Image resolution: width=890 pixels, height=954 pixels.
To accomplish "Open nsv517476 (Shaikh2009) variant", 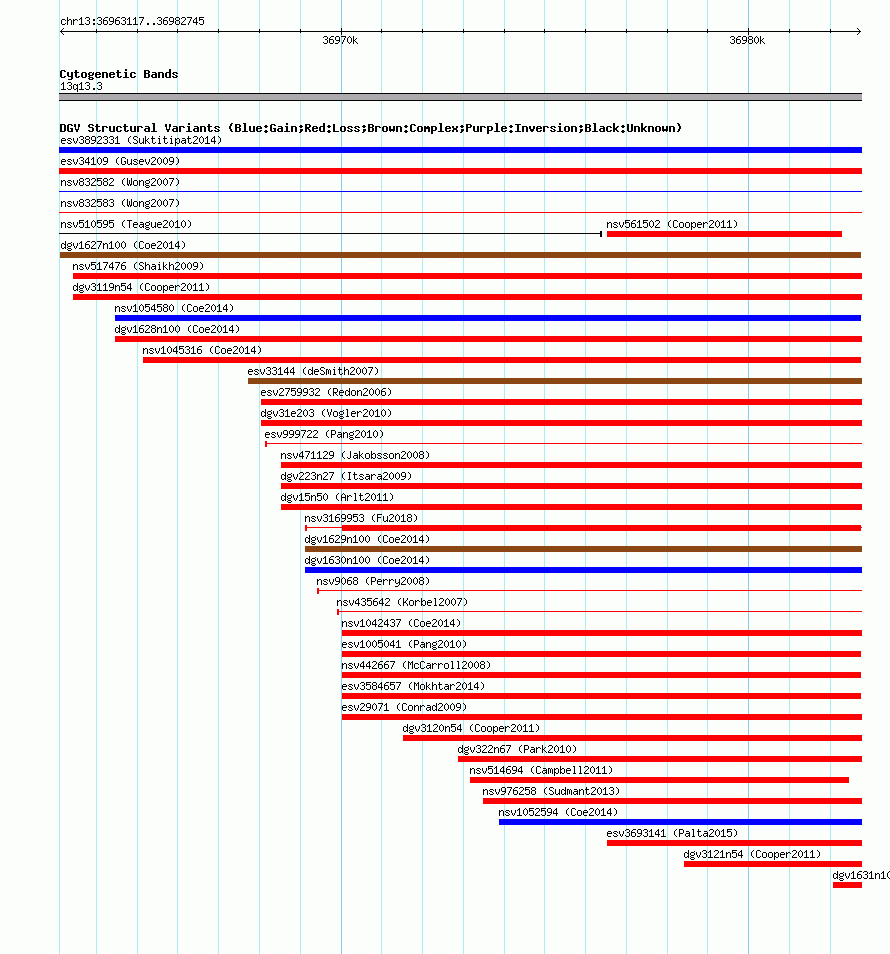I will [x=138, y=266].
